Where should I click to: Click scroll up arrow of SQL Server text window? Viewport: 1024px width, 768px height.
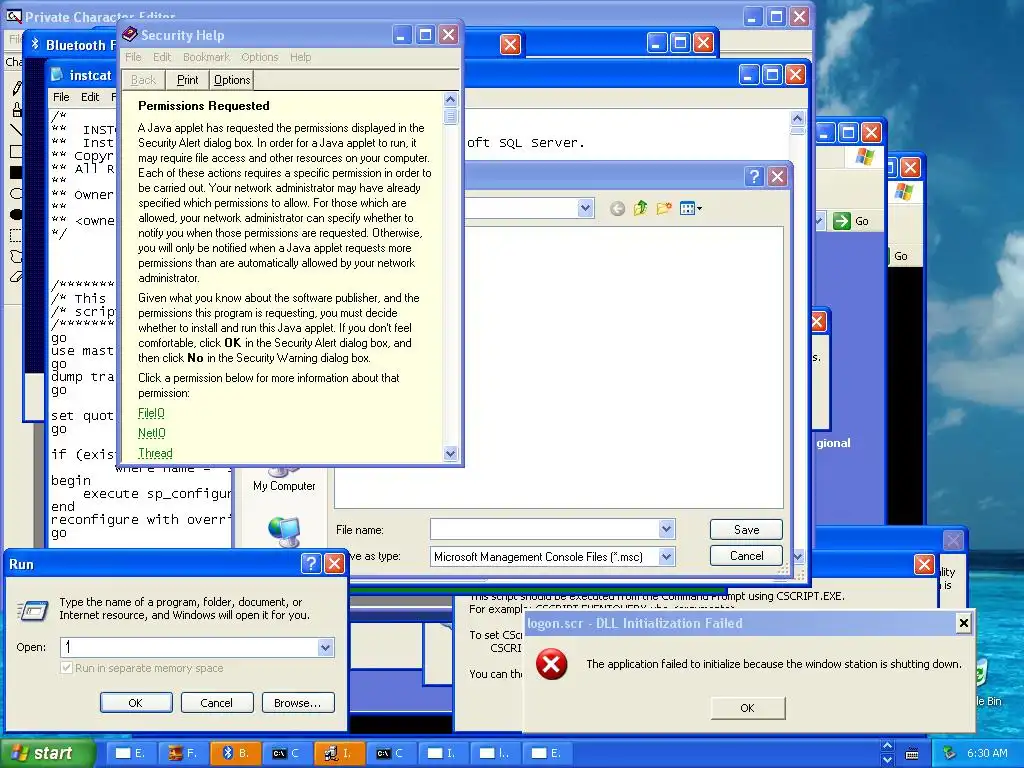[x=797, y=118]
